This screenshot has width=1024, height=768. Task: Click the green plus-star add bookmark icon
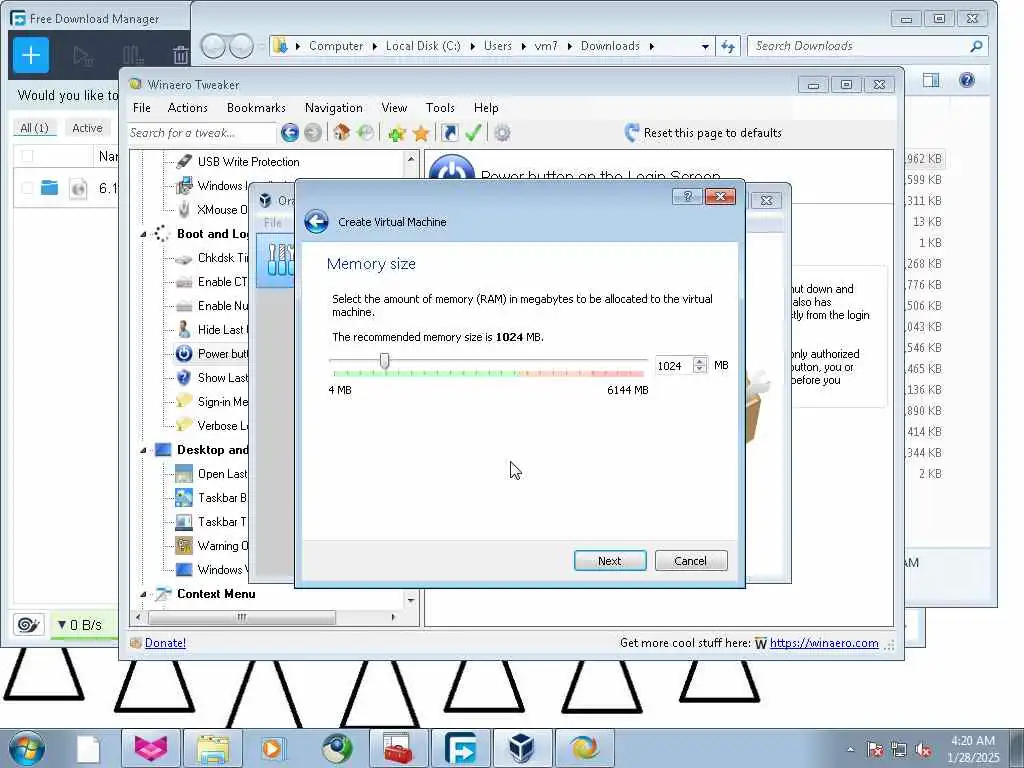click(396, 133)
